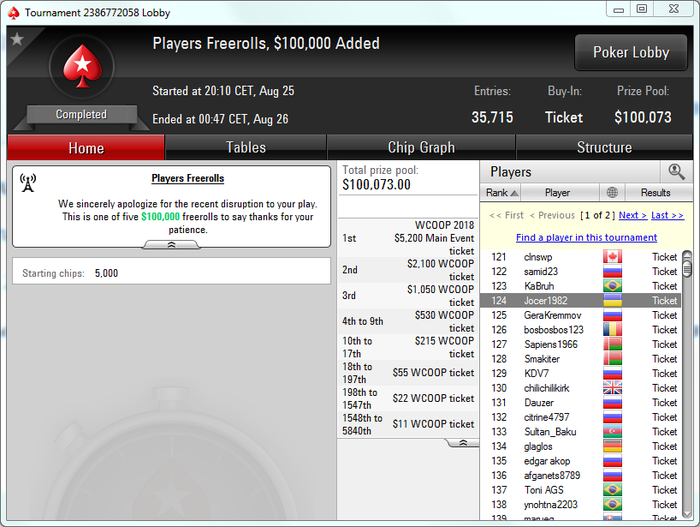Click the globe country column header

[x=612, y=192]
